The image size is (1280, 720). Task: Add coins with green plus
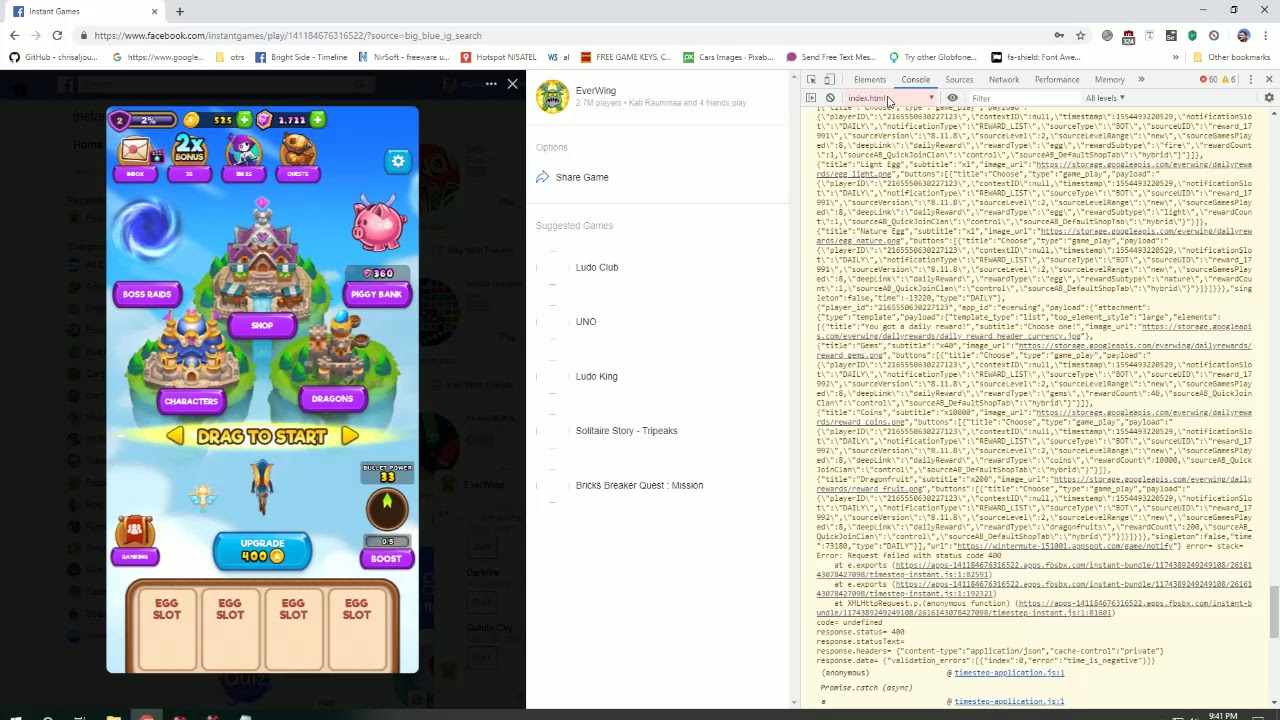coord(244,120)
